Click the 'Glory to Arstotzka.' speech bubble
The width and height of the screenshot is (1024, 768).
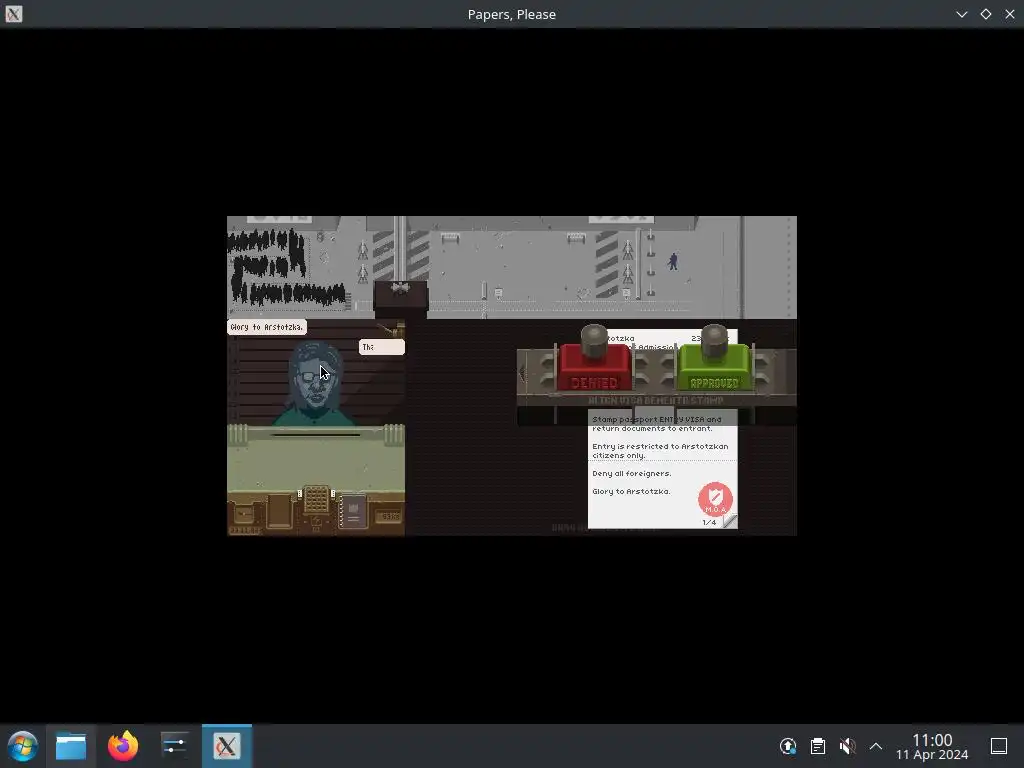tap(266, 327)
